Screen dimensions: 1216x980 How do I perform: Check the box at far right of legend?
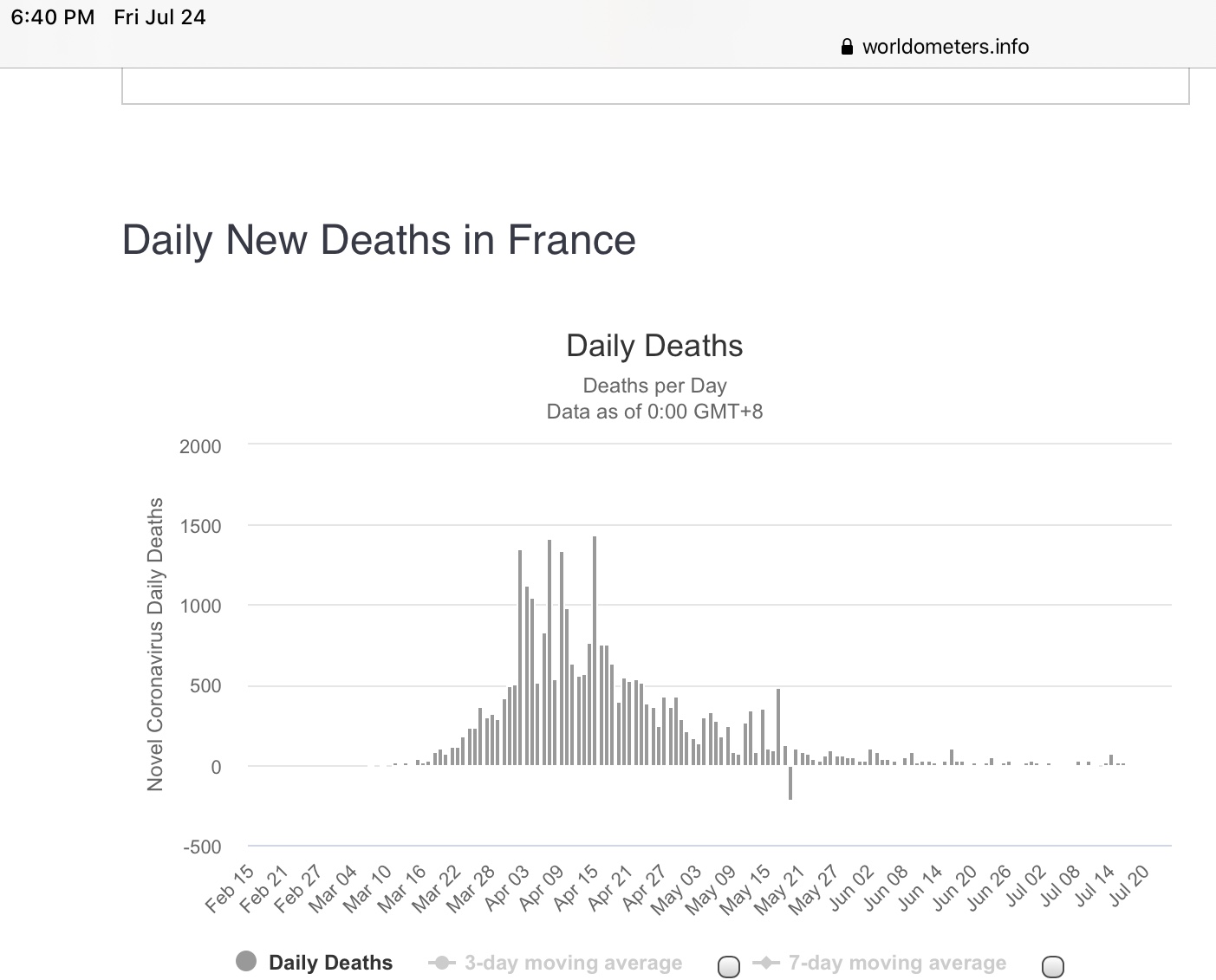(x=1052, y=966)
